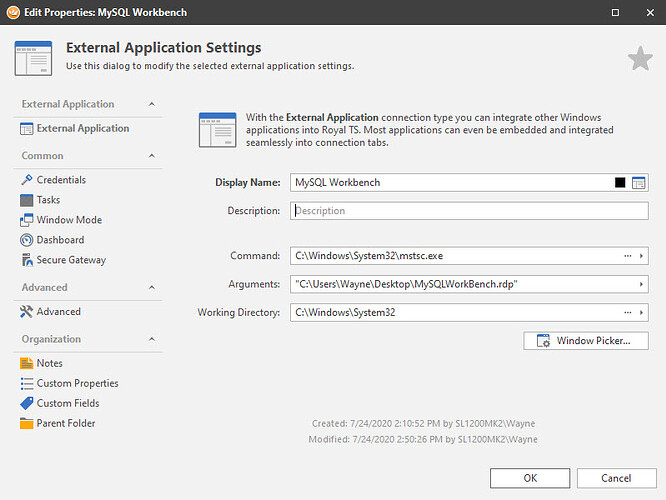Select the Tasks page icon
The height and width of the screenshot is (500, 666).
pyautogui.click(x=27, y=200)
